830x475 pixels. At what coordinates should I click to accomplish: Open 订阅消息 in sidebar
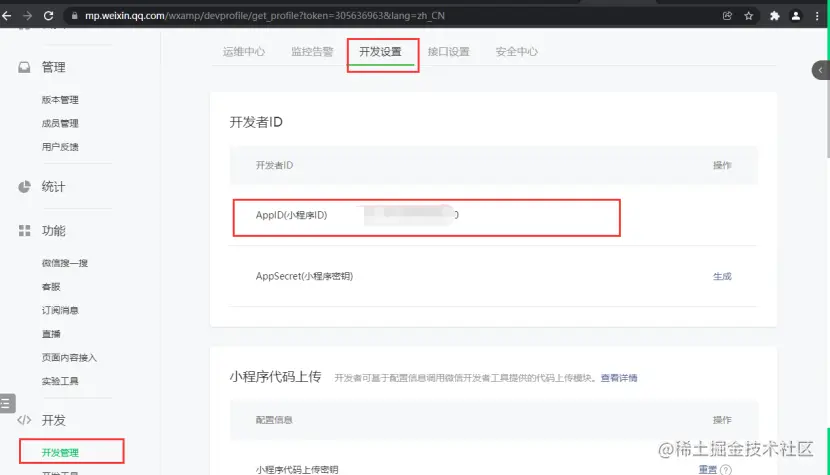[x=60, y=310]
